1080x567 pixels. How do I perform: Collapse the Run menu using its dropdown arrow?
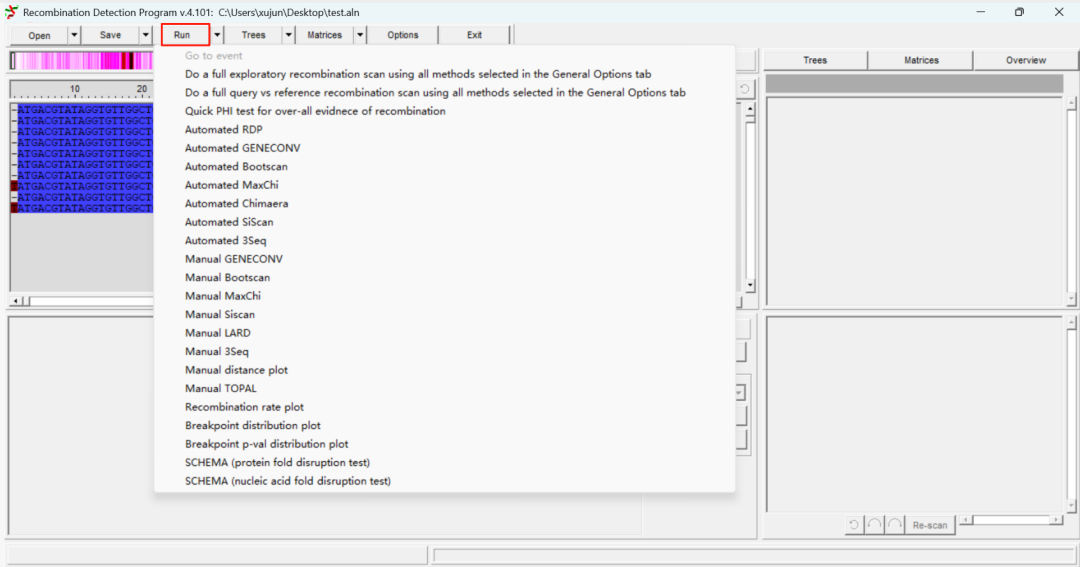pyautogui.click(x=217, y=34)
